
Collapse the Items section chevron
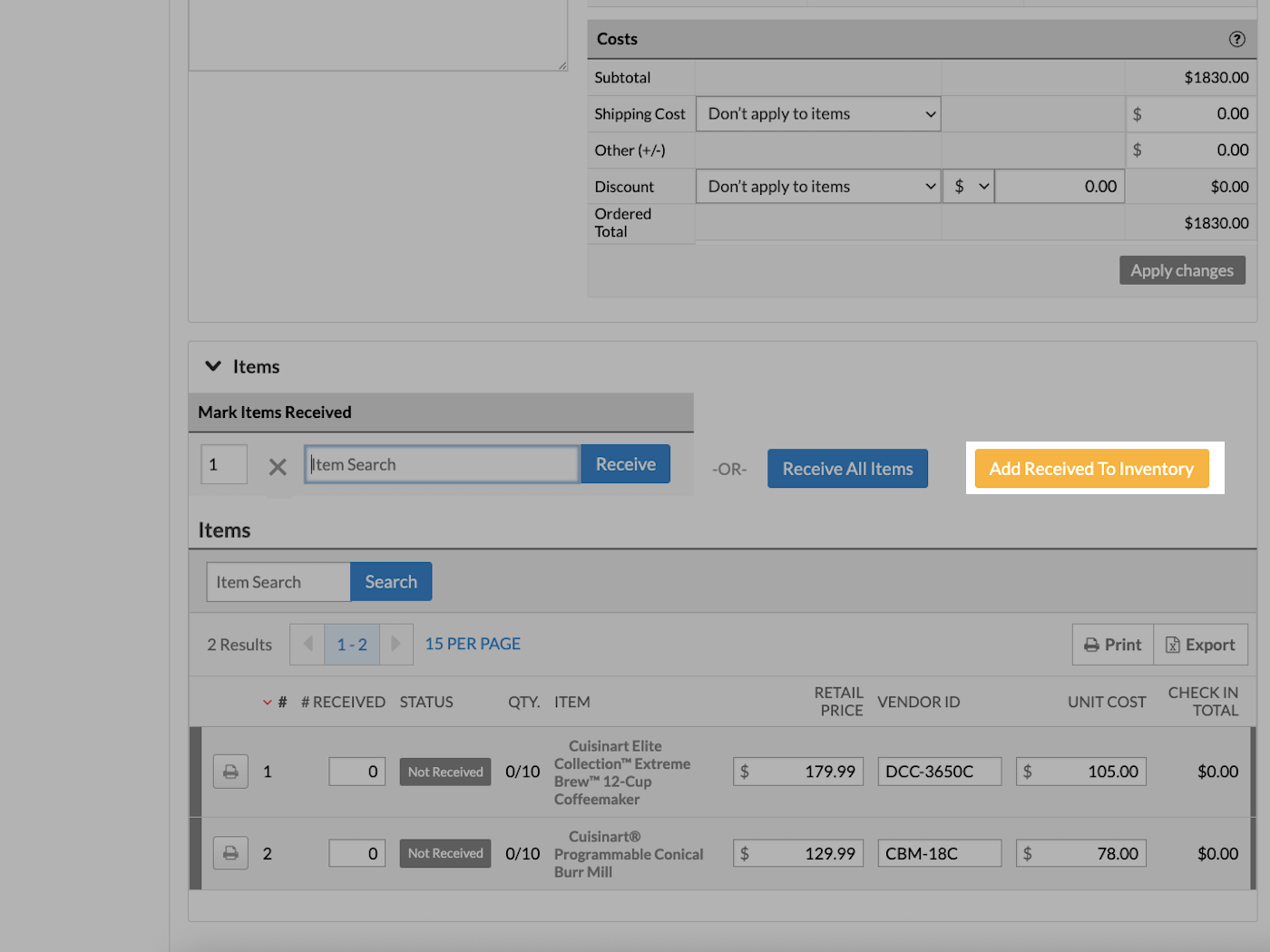tap(213, 366)
